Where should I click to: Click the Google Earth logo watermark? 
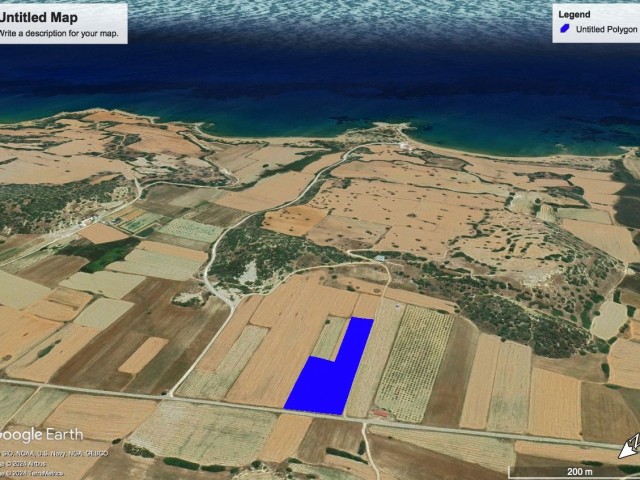coord(41,435)
